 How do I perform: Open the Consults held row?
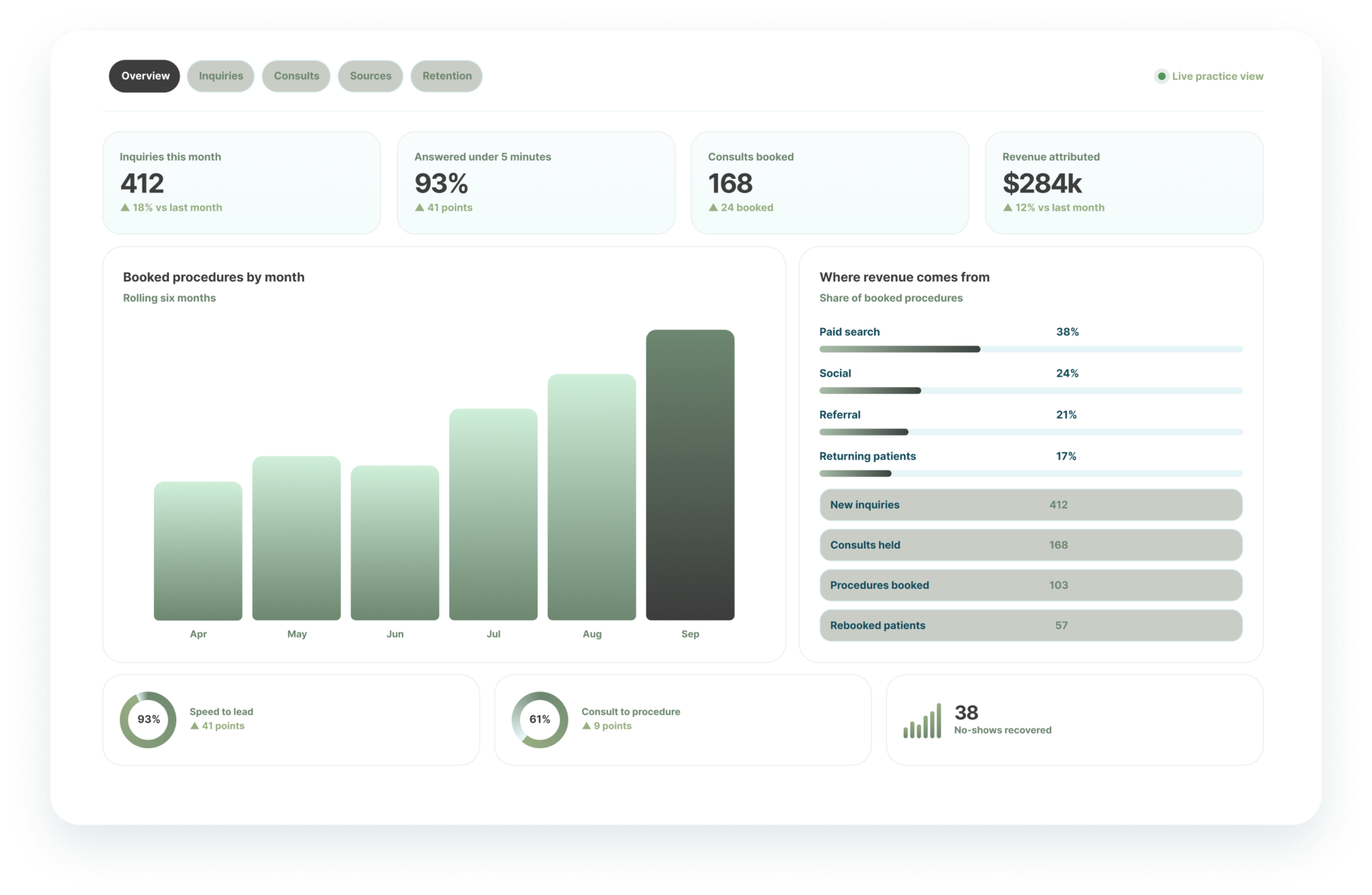tap(1031, 545)
